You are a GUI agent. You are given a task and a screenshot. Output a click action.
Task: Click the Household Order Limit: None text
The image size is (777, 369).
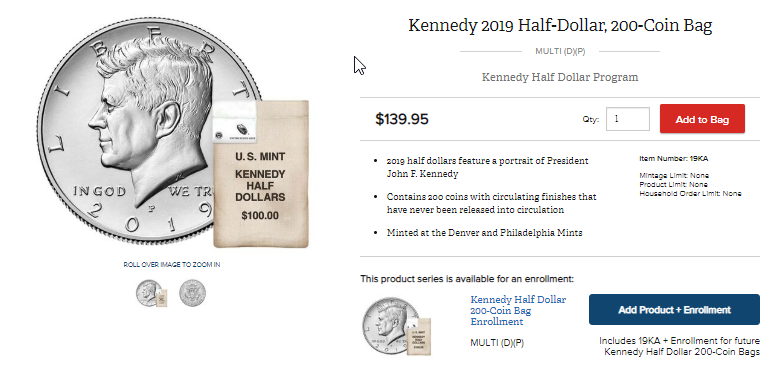pos(690,194)
